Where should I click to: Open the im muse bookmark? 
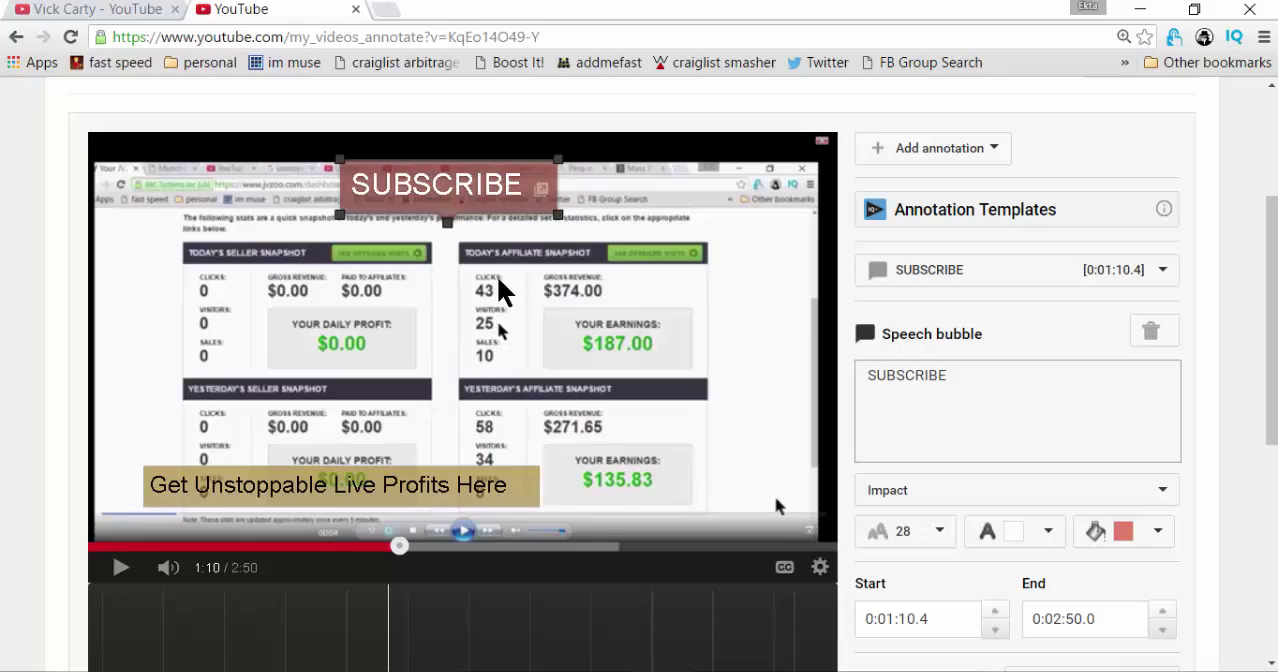pyautogui.click(x=285, y=62)
